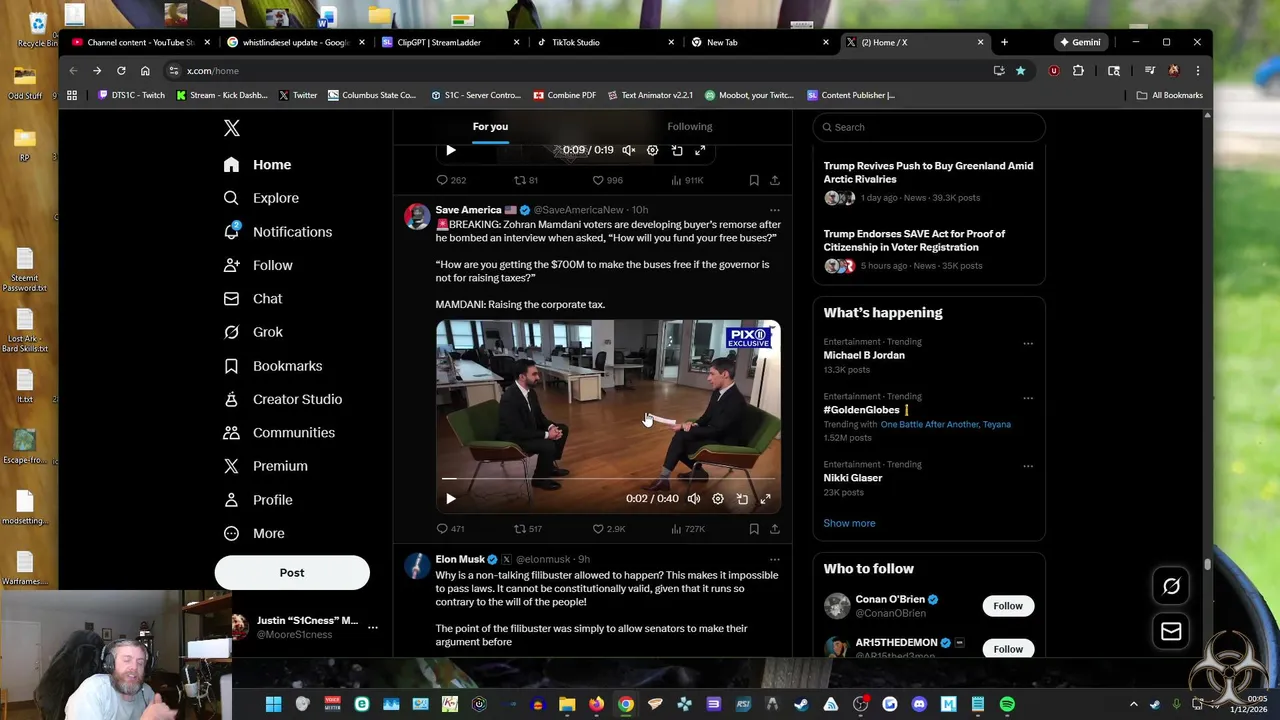
Task: Click the Mamdani video progress bar
Action: point(608,480)
